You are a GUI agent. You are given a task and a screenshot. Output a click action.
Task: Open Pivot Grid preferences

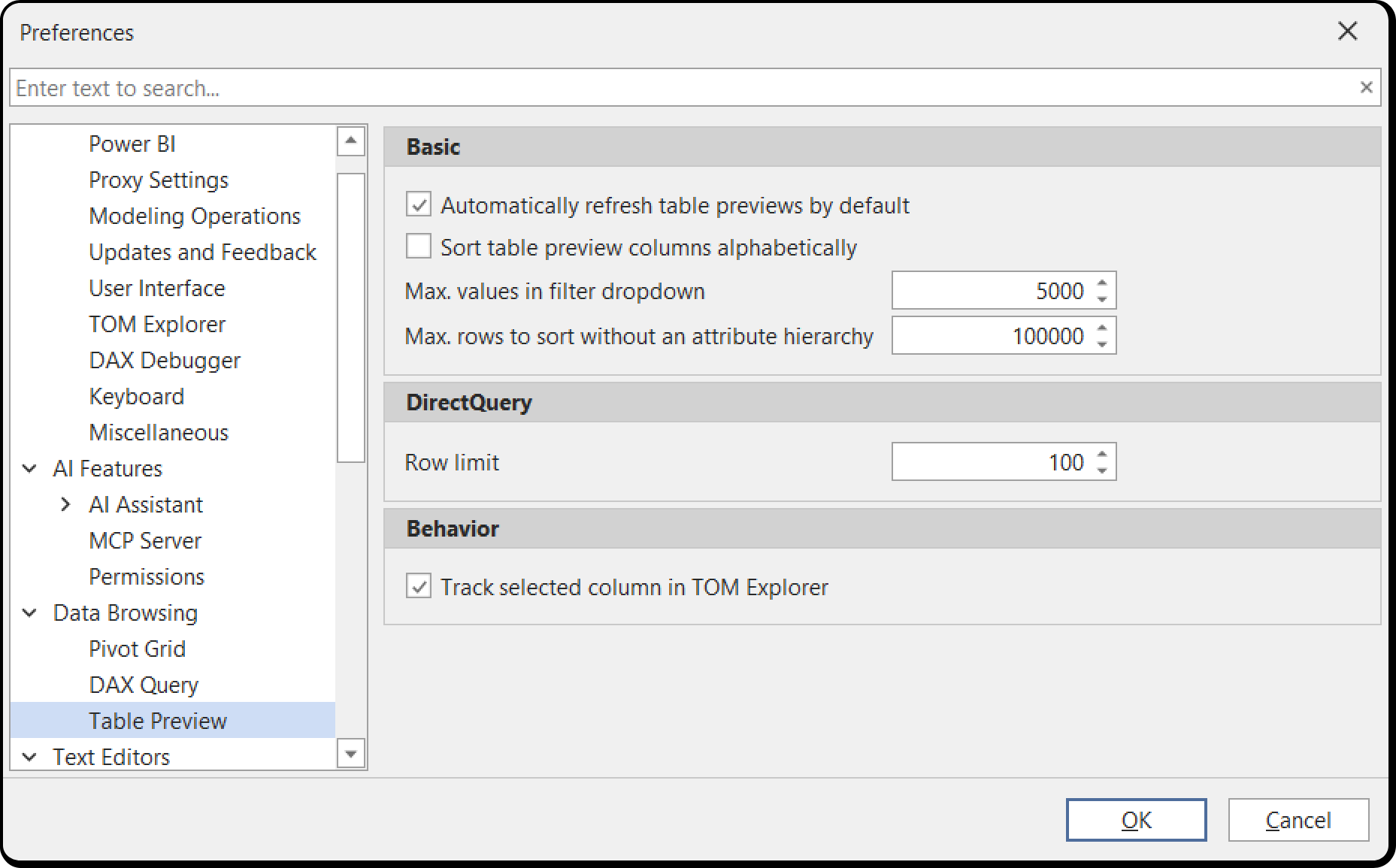coord(137,649)
